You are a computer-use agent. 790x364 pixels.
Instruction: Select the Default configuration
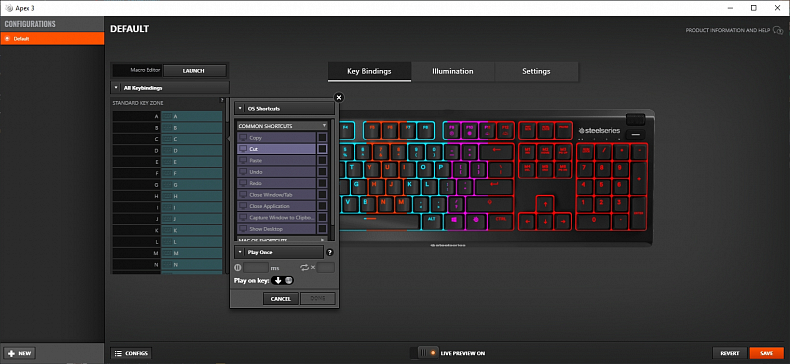52,38
